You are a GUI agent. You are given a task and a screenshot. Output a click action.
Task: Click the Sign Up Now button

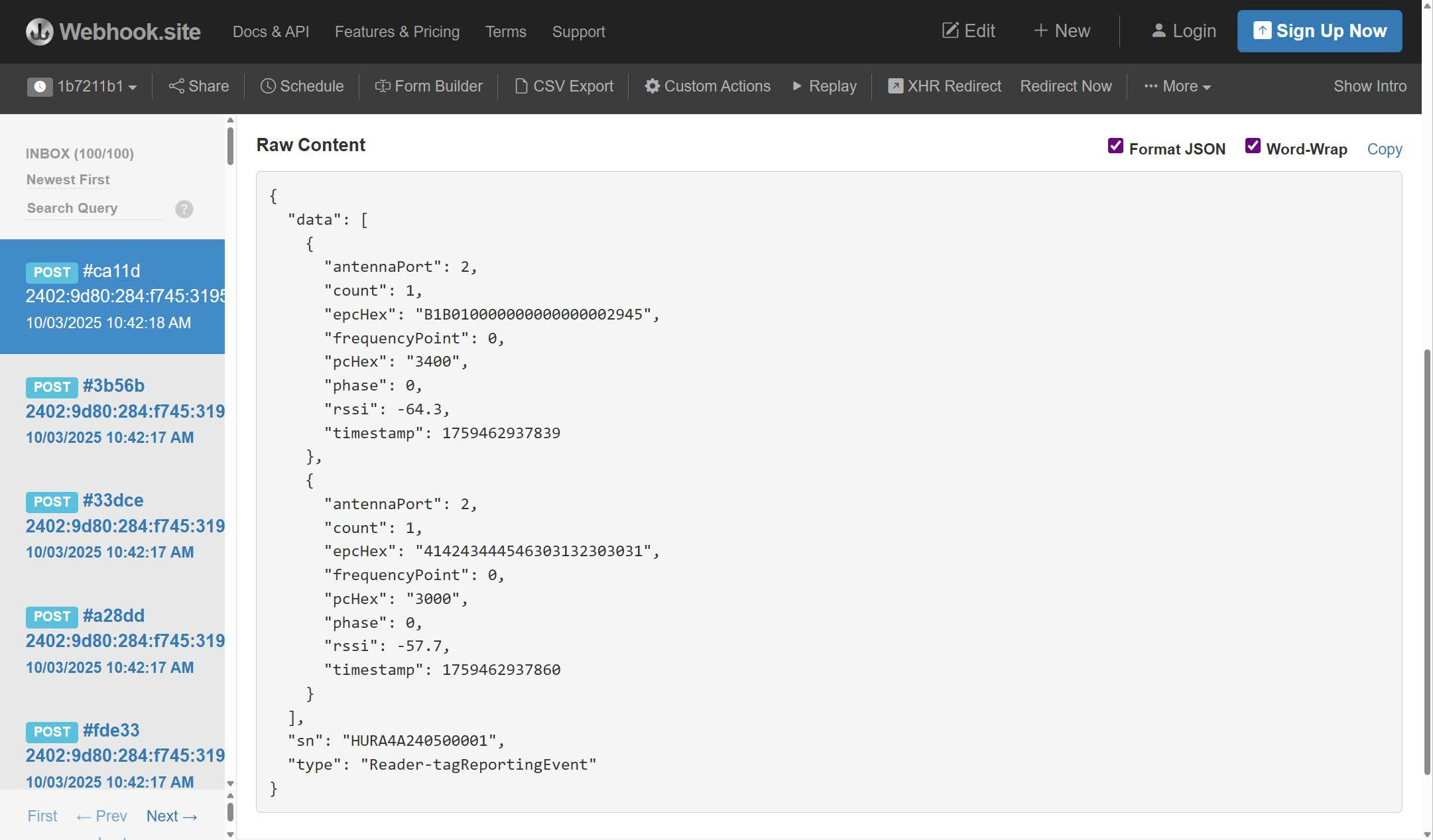[x=1319, y=31]
